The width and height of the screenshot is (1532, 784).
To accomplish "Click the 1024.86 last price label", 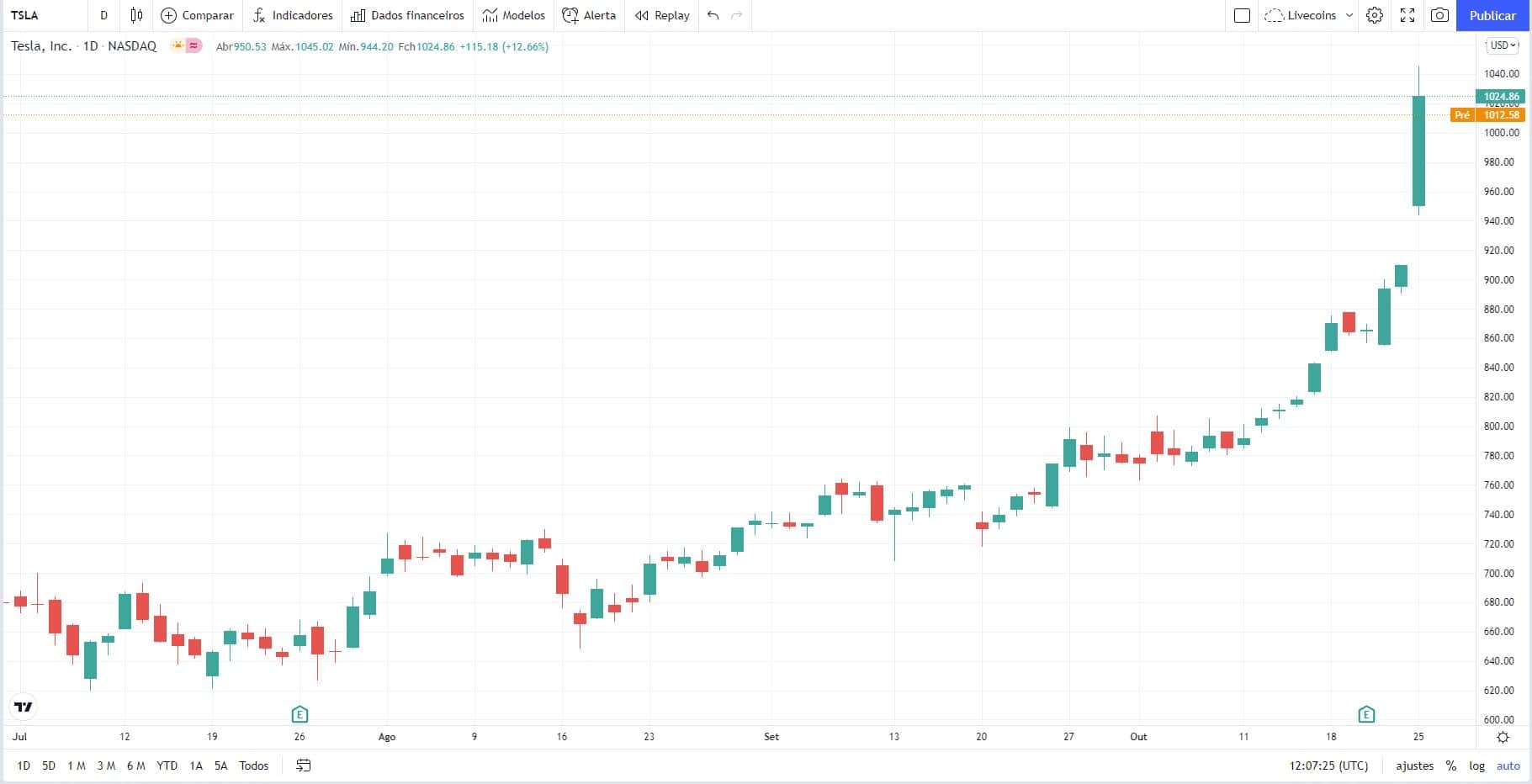I will click(x=1501, y=97).
